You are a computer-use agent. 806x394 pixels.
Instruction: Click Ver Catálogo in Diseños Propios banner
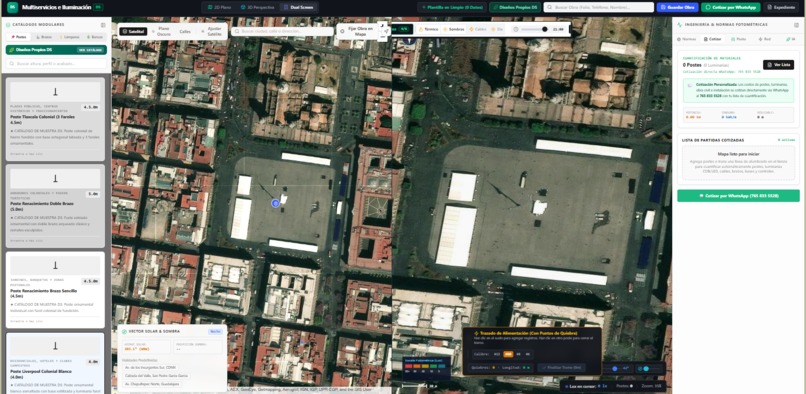(89, 50)
